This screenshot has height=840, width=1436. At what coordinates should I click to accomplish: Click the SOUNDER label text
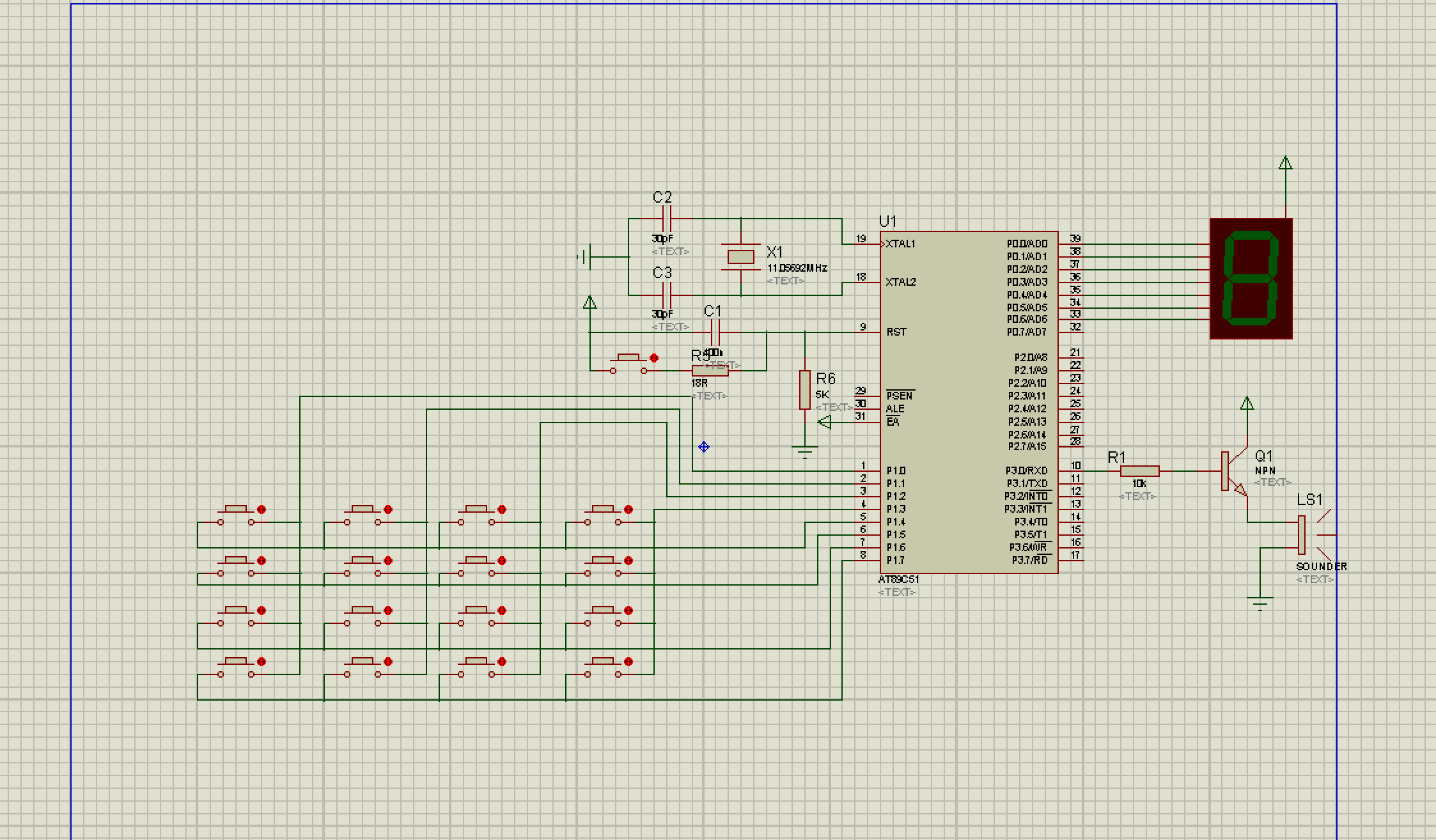[1322, 566]
